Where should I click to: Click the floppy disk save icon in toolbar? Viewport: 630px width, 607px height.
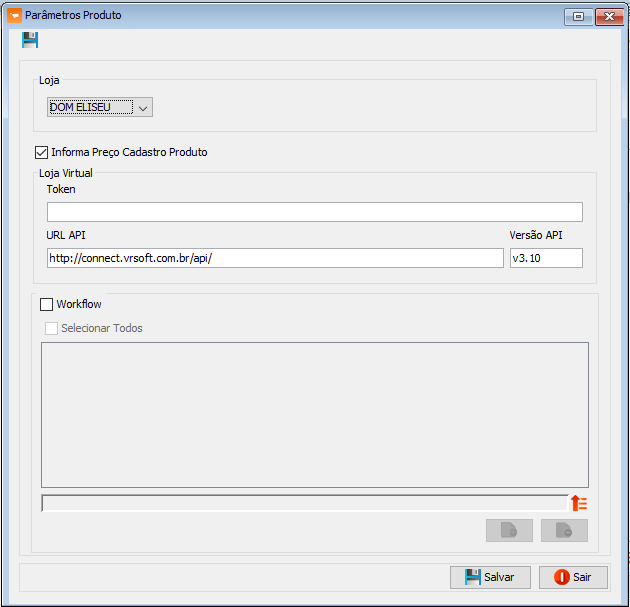pos(30,40)
